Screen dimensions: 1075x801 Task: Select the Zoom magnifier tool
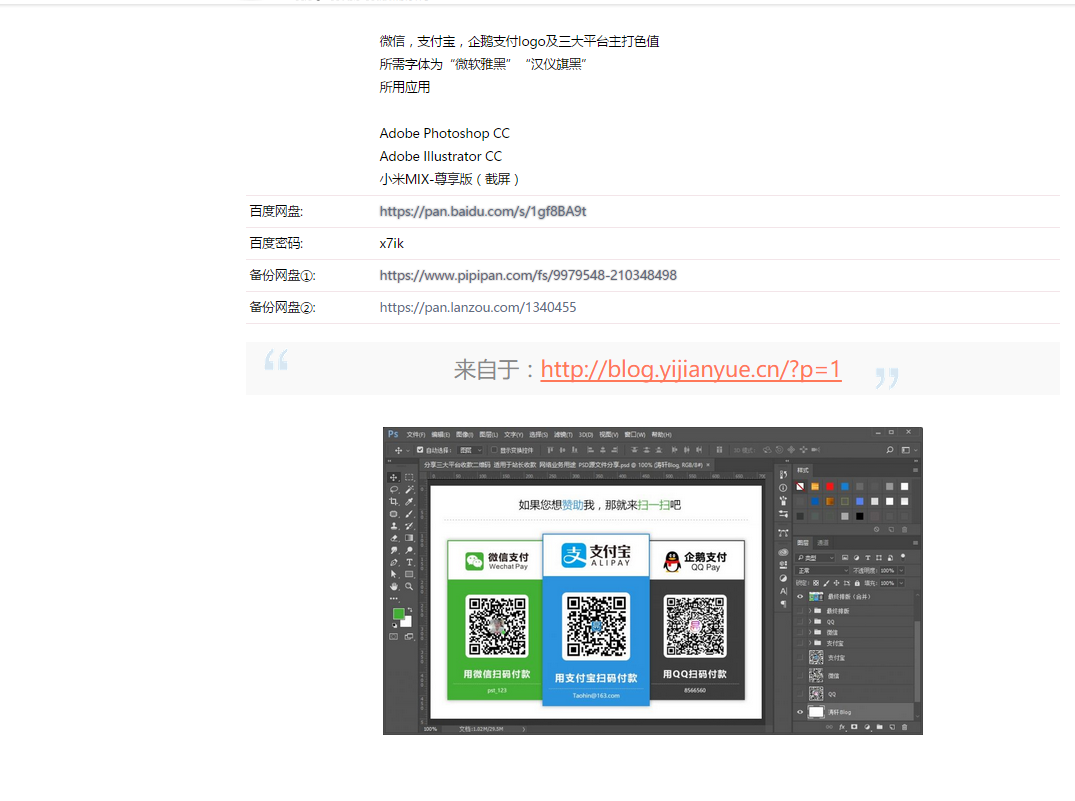[410, 586]
